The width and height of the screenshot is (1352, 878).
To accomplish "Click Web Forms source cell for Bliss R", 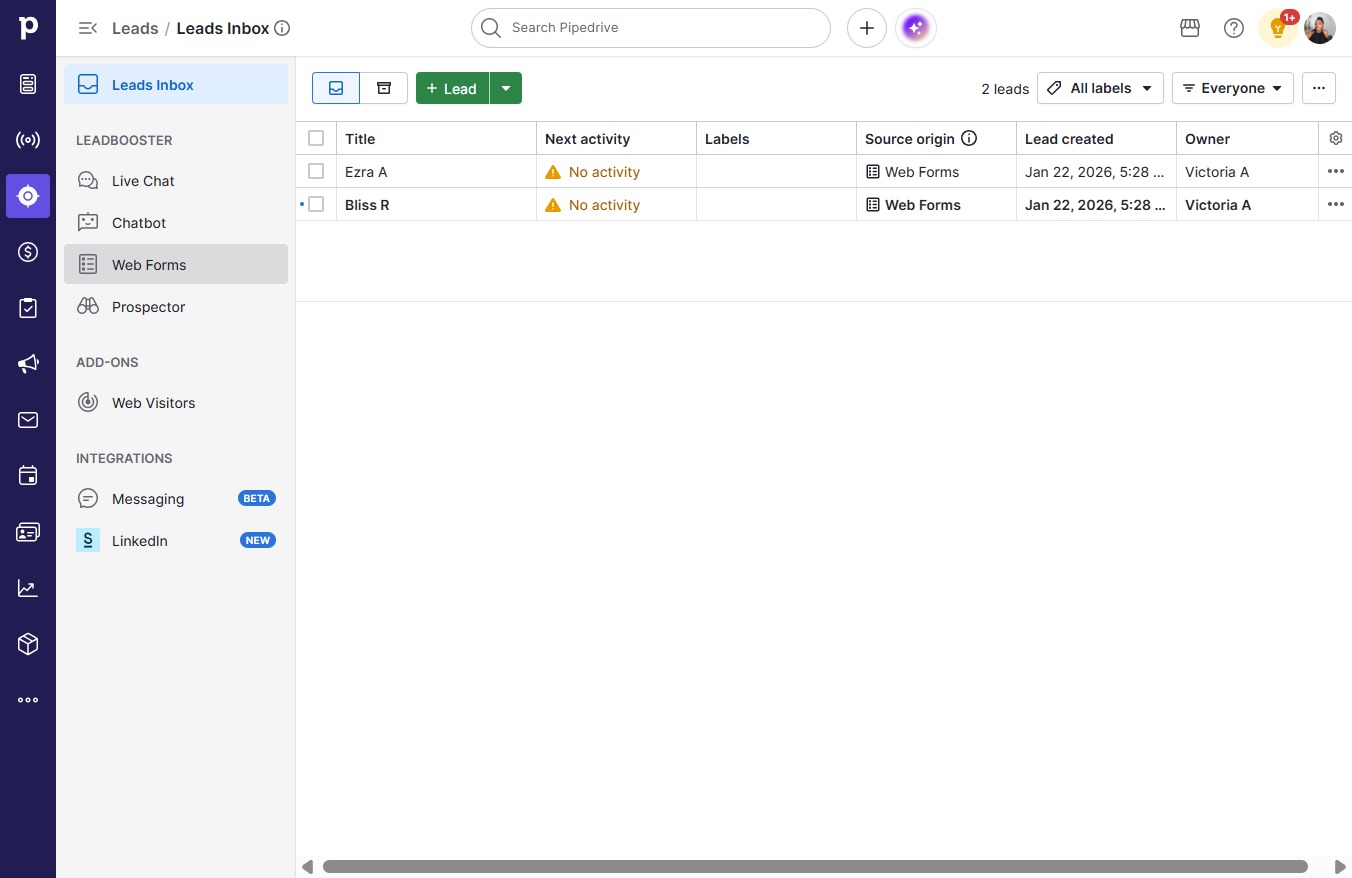I will [x=936, y=205].
